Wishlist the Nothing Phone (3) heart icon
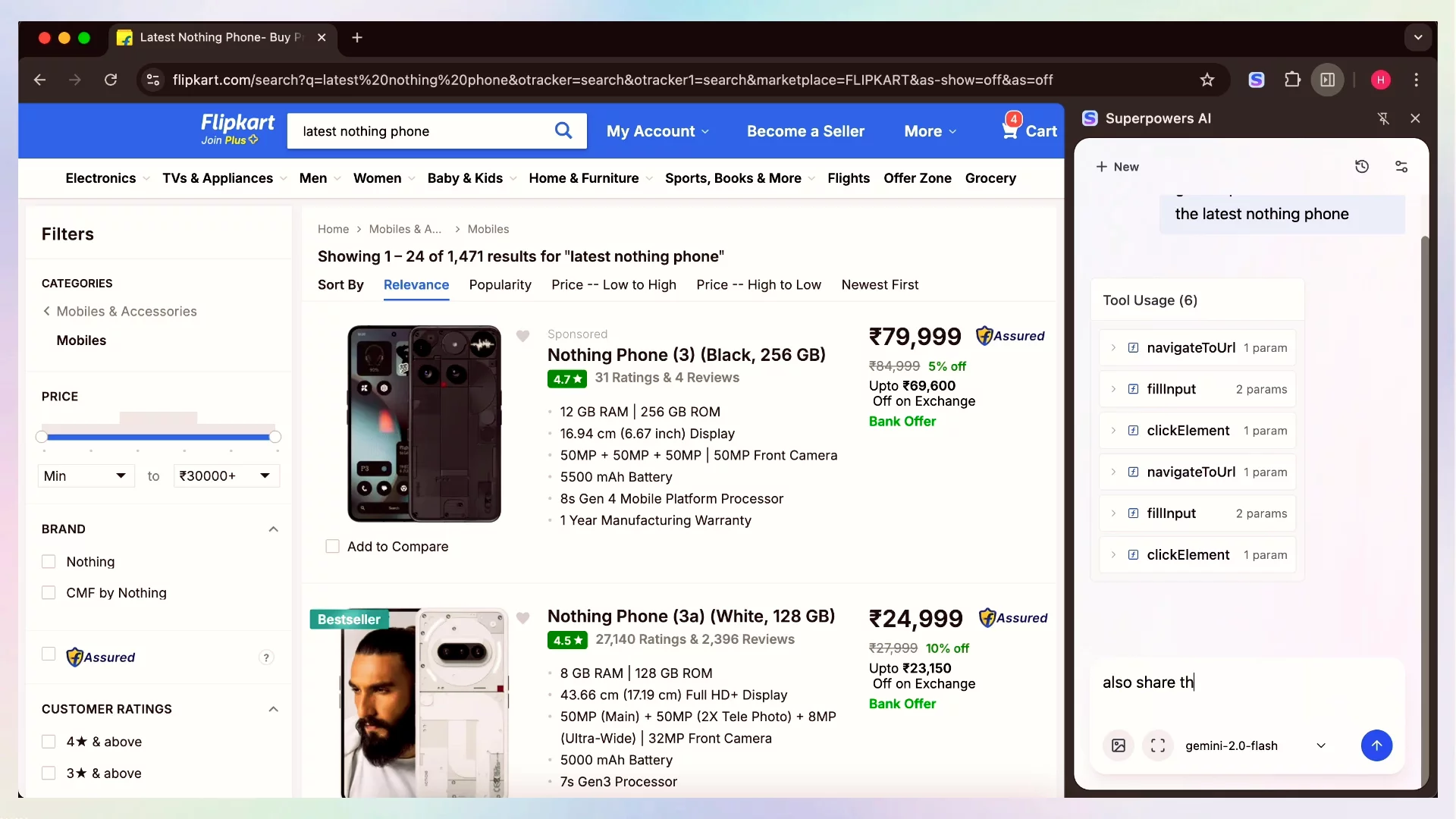Screen dimensions: 1456x819 click(x=522, y=336)
